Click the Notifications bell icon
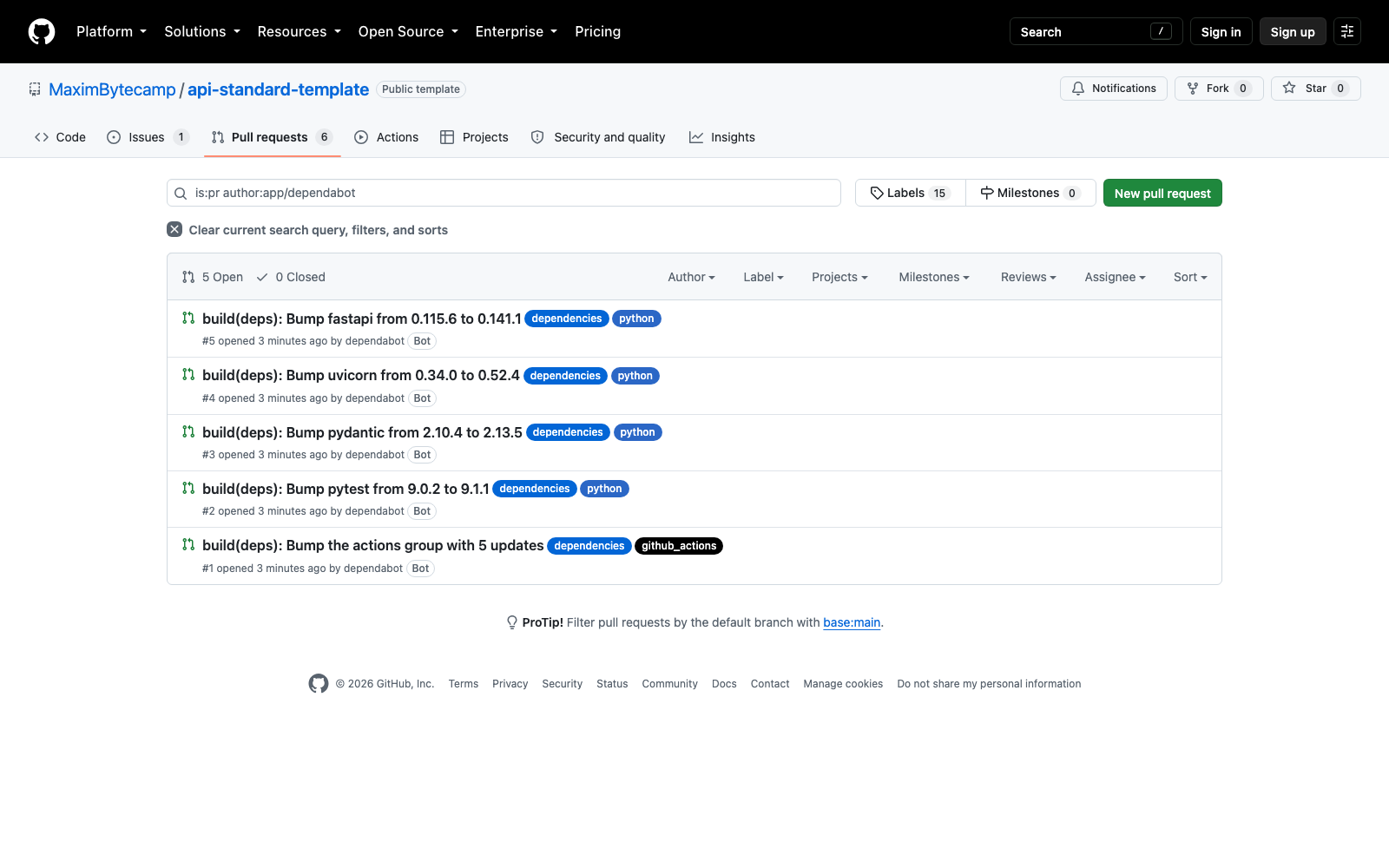 (1078, 89)
